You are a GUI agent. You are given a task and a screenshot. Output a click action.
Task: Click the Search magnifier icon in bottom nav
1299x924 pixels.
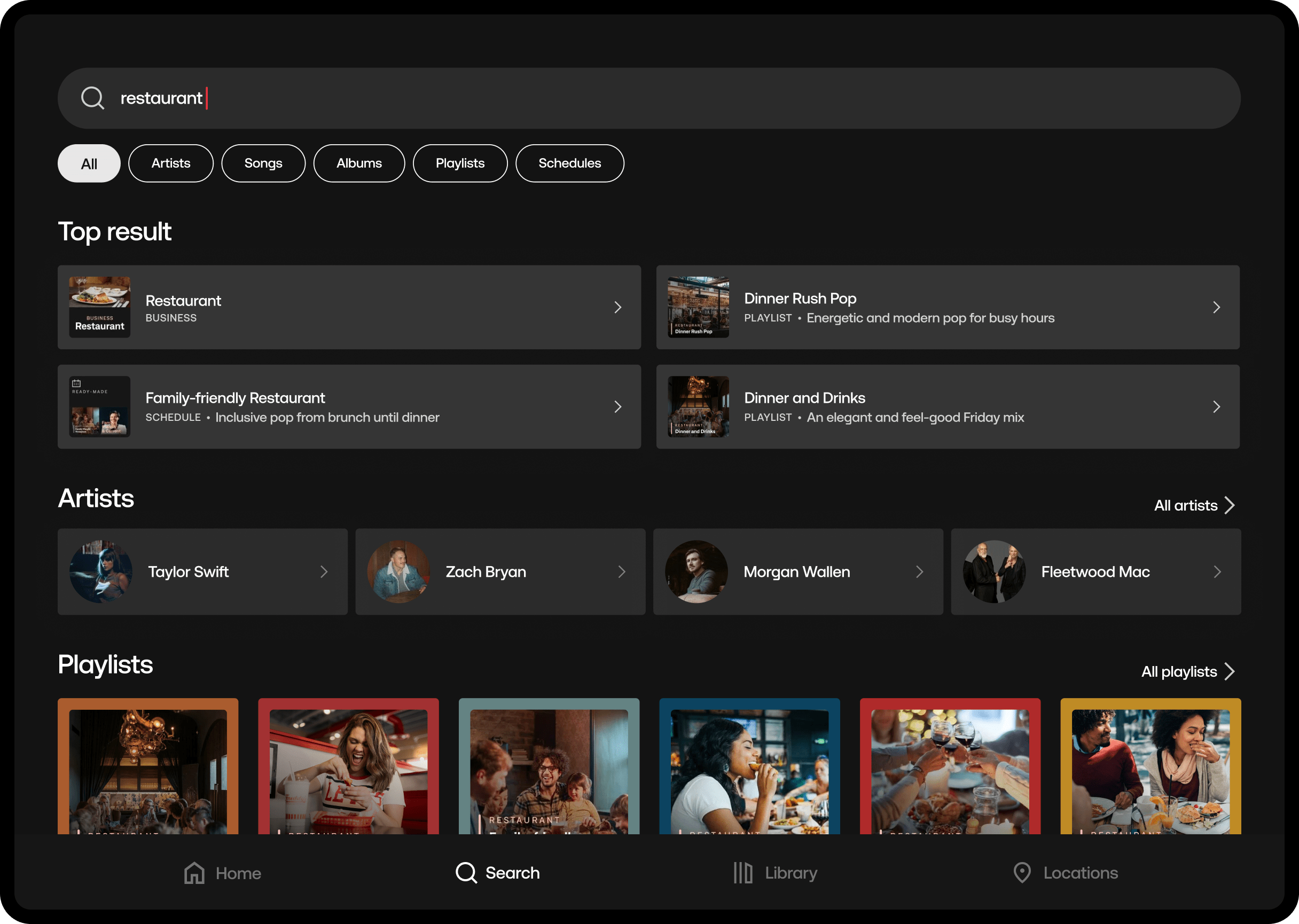point(466,872)
